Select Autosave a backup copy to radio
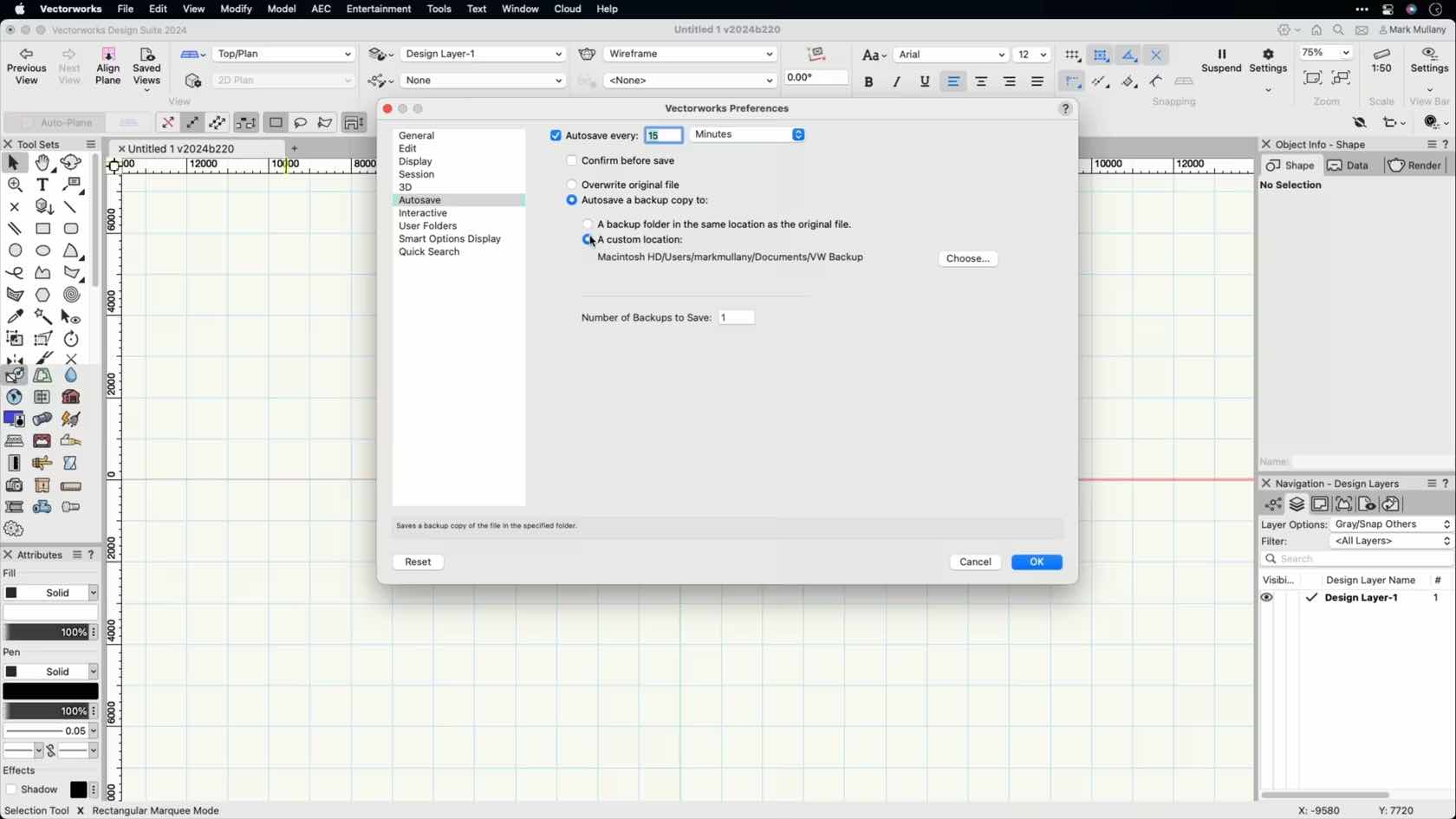The image size is (1456, 819). pos(571,200)
